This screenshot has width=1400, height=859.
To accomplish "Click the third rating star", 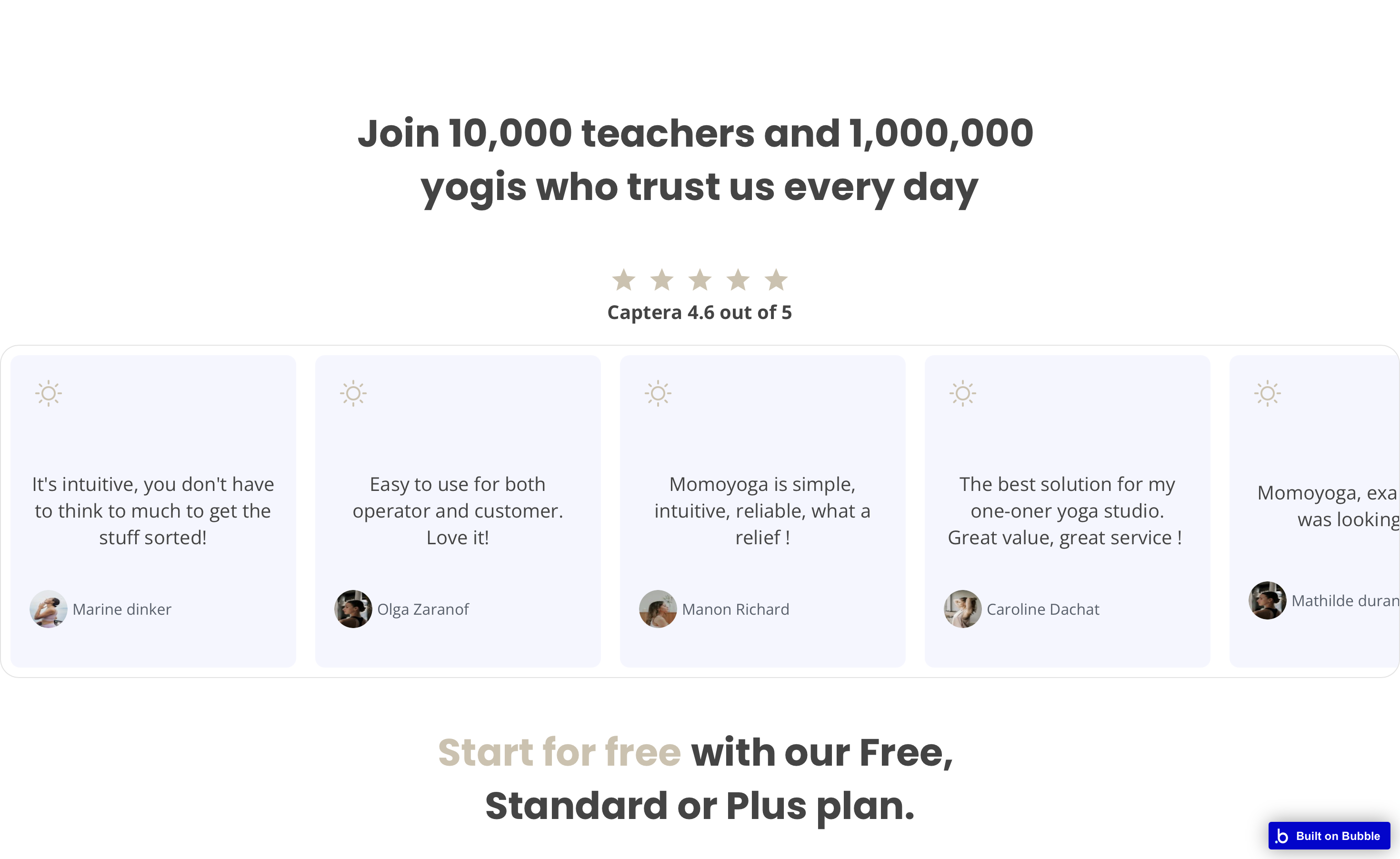I will tap(700, 280).
